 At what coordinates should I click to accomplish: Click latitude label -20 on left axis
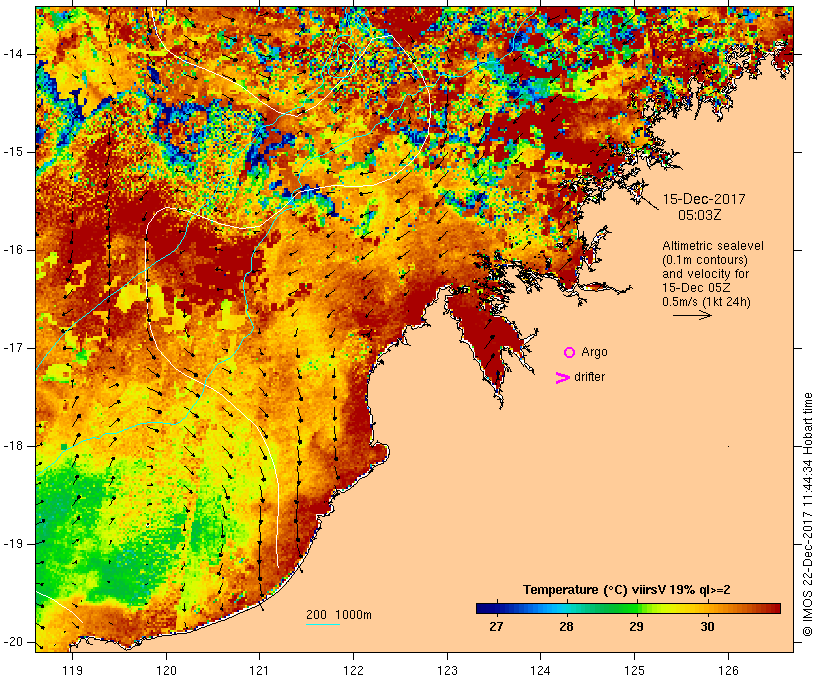[x=13, y=642]
